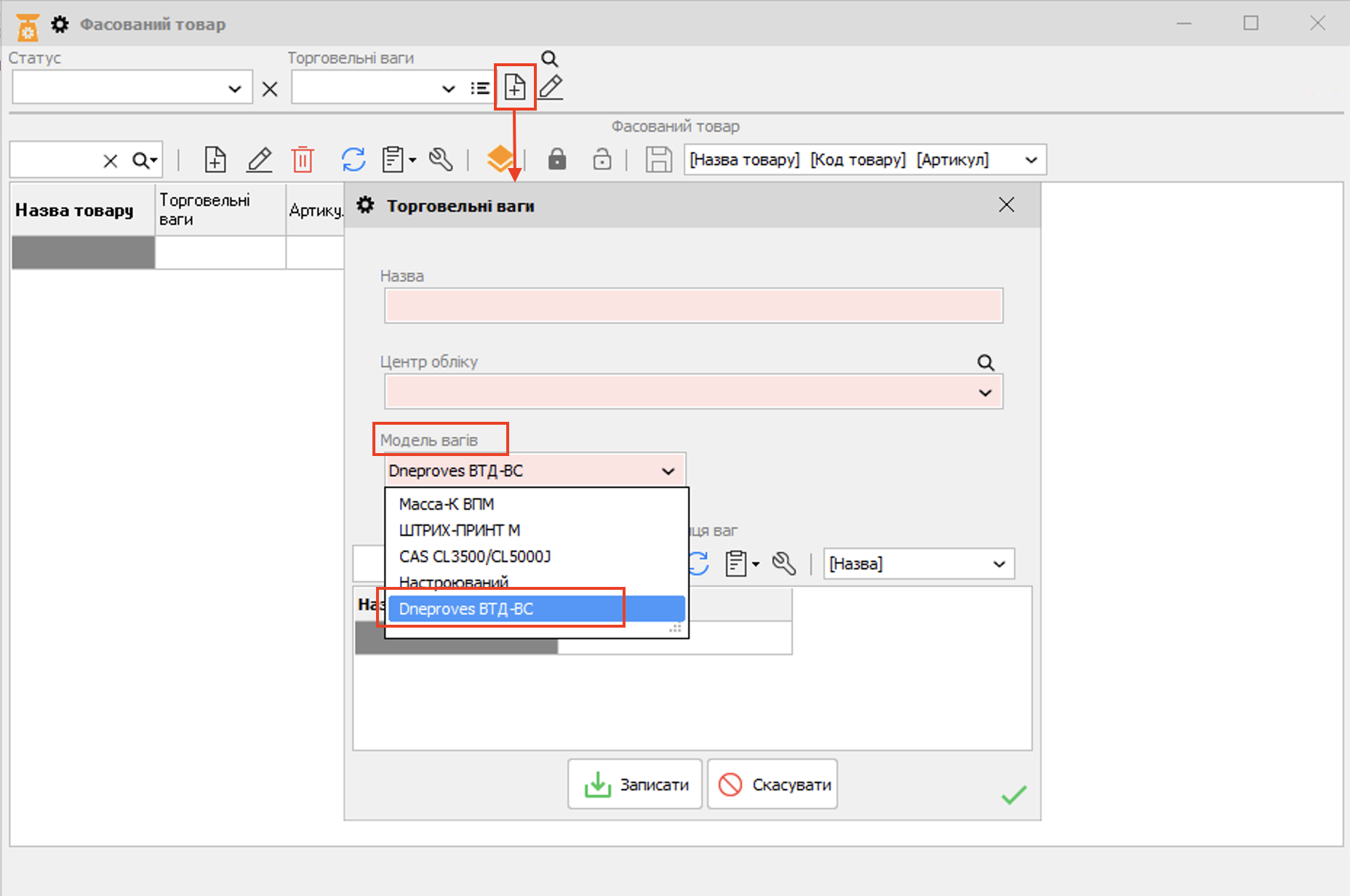1350x896 pixels.
Task: Click the edit trade scales pencil icon
Action: (x=551, y=87)
